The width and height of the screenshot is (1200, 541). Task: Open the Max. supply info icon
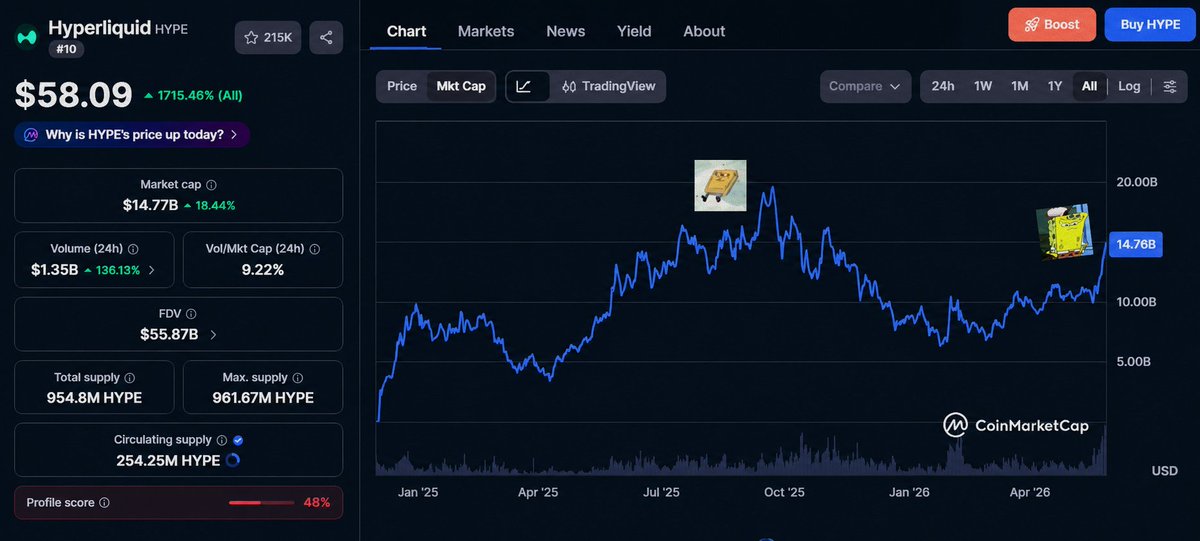[x=298, y=378]
